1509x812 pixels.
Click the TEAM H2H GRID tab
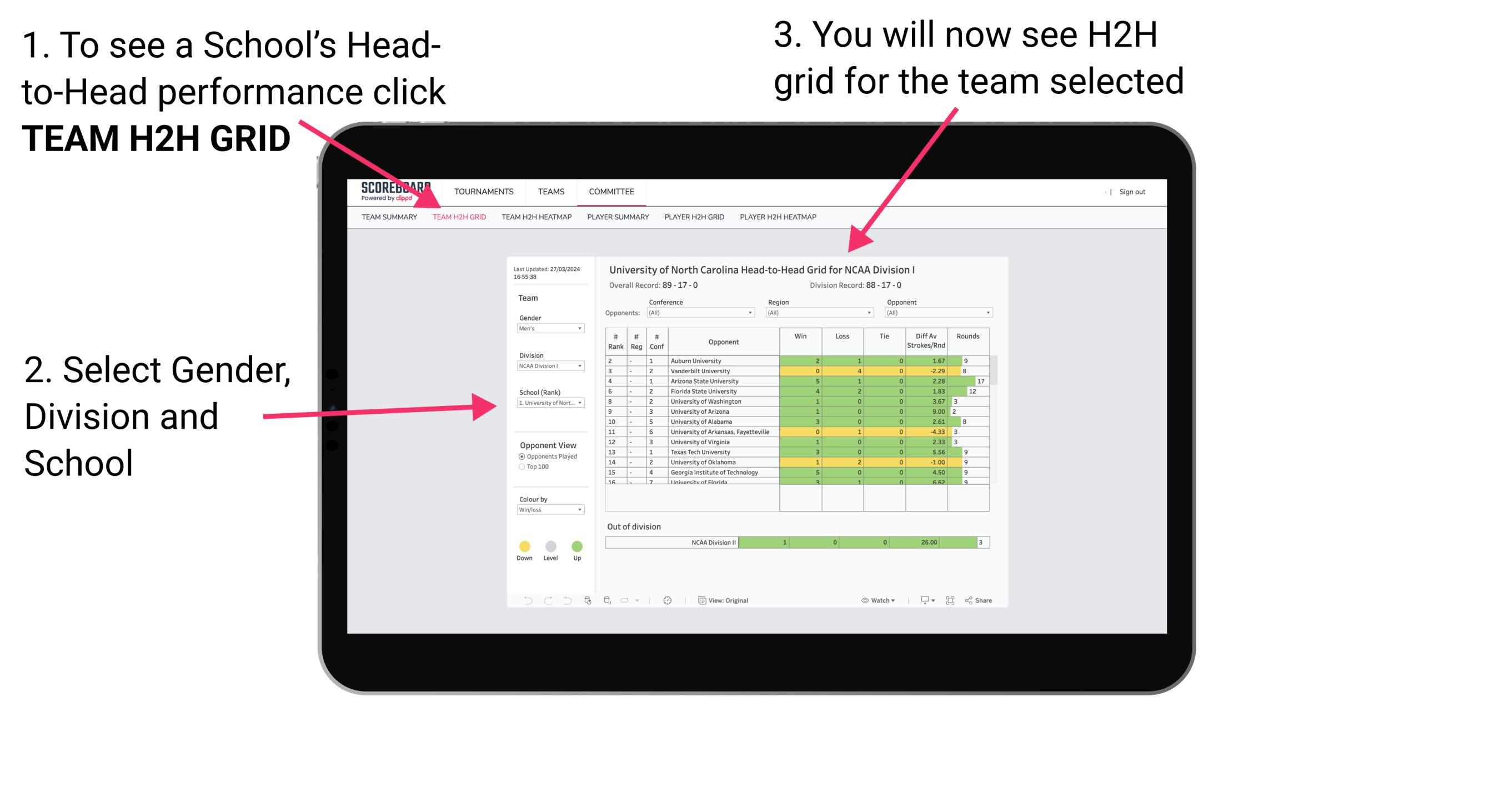pyautogui.click(x=461, y=216)
